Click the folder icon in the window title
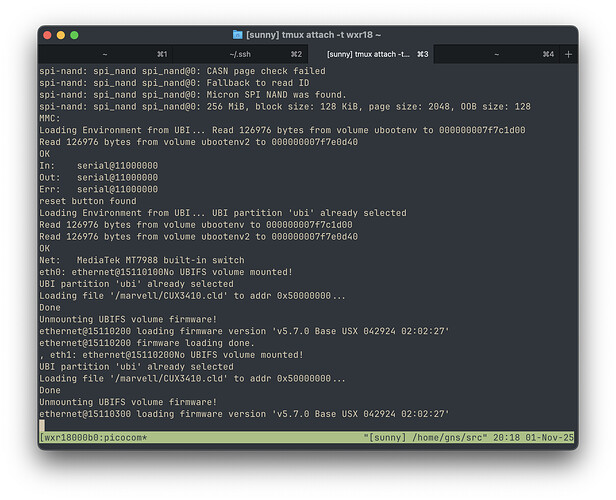 pyautogui.click(x=237, y=35)
